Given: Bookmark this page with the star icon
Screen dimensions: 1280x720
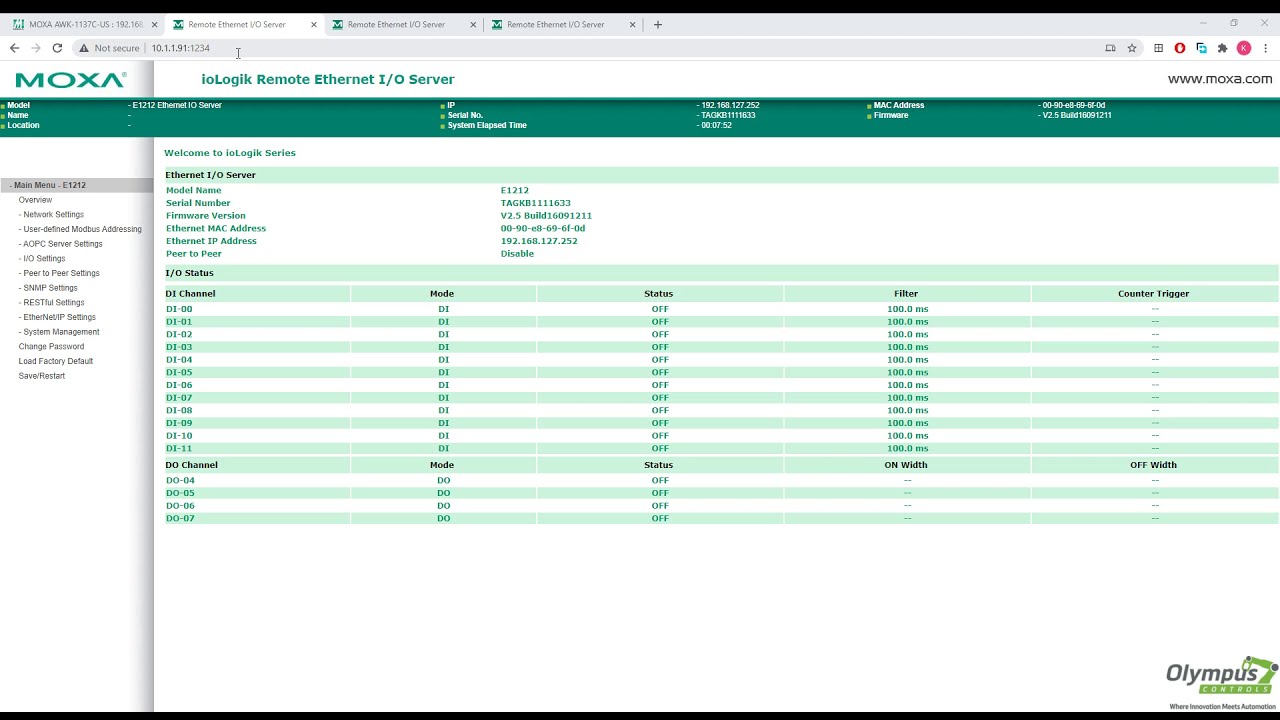Looking at the screenshot, I should (x=1132, y=48).
